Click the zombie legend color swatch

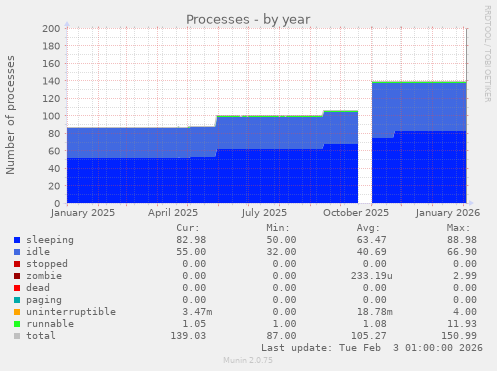tap(17, 276)
